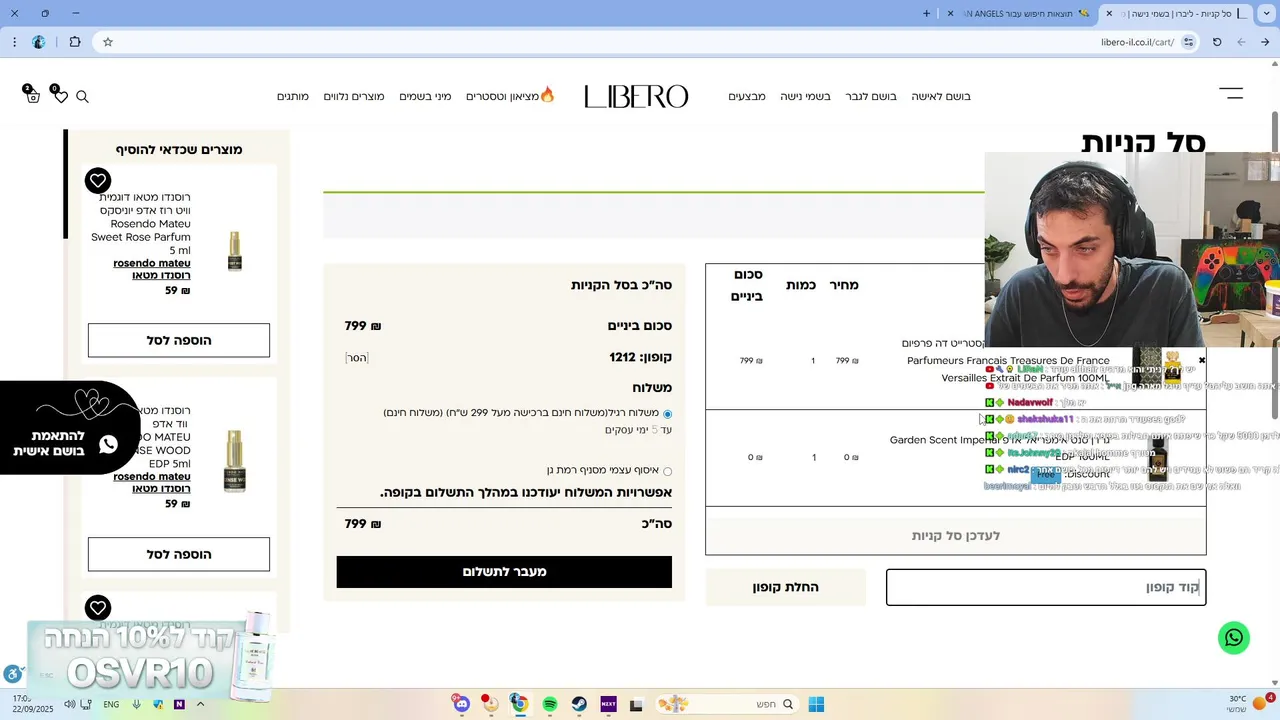The height and width of the screenshot is (720, 1280).
Task: Open Discord from the taskbar
Action: [461, 704]
